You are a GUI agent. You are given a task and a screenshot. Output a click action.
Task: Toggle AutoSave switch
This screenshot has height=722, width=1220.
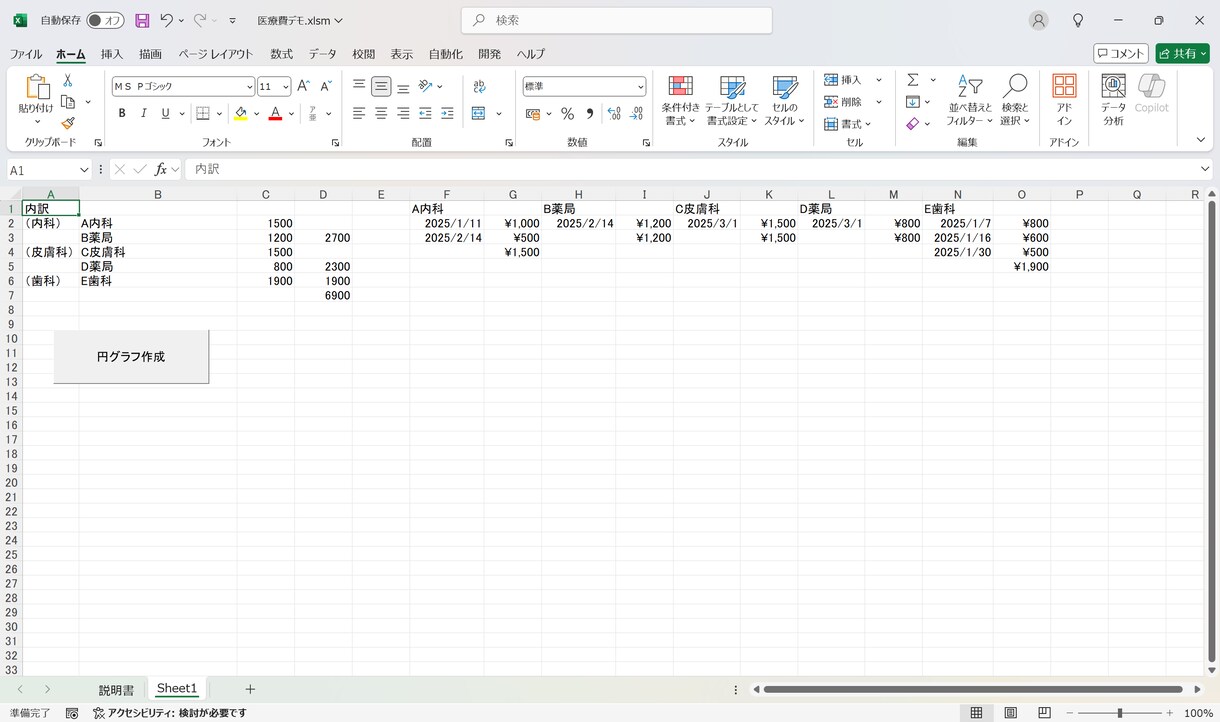(x=105, y=20)
